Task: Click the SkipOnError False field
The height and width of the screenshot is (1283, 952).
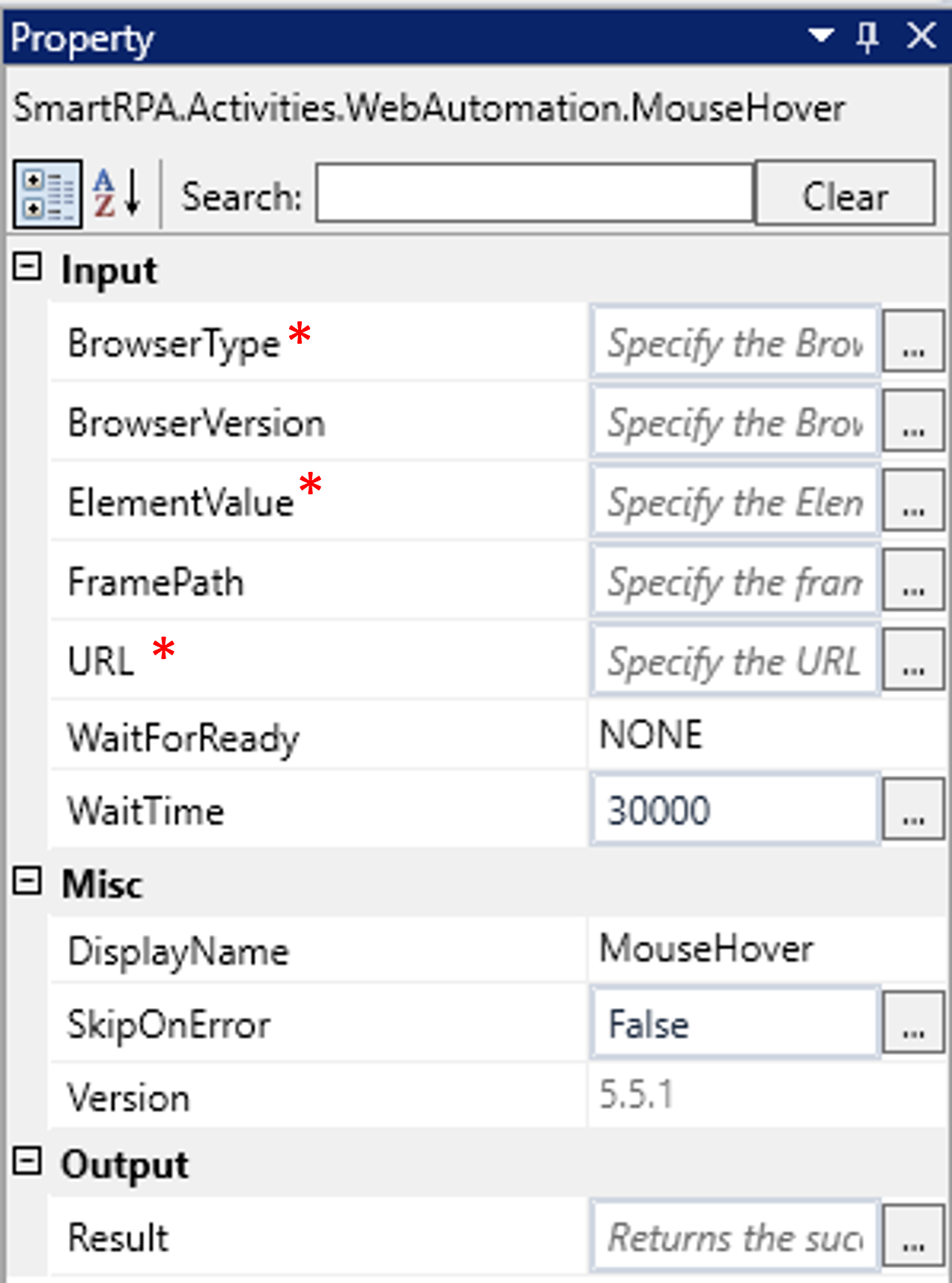Action: click(734, 1023)
